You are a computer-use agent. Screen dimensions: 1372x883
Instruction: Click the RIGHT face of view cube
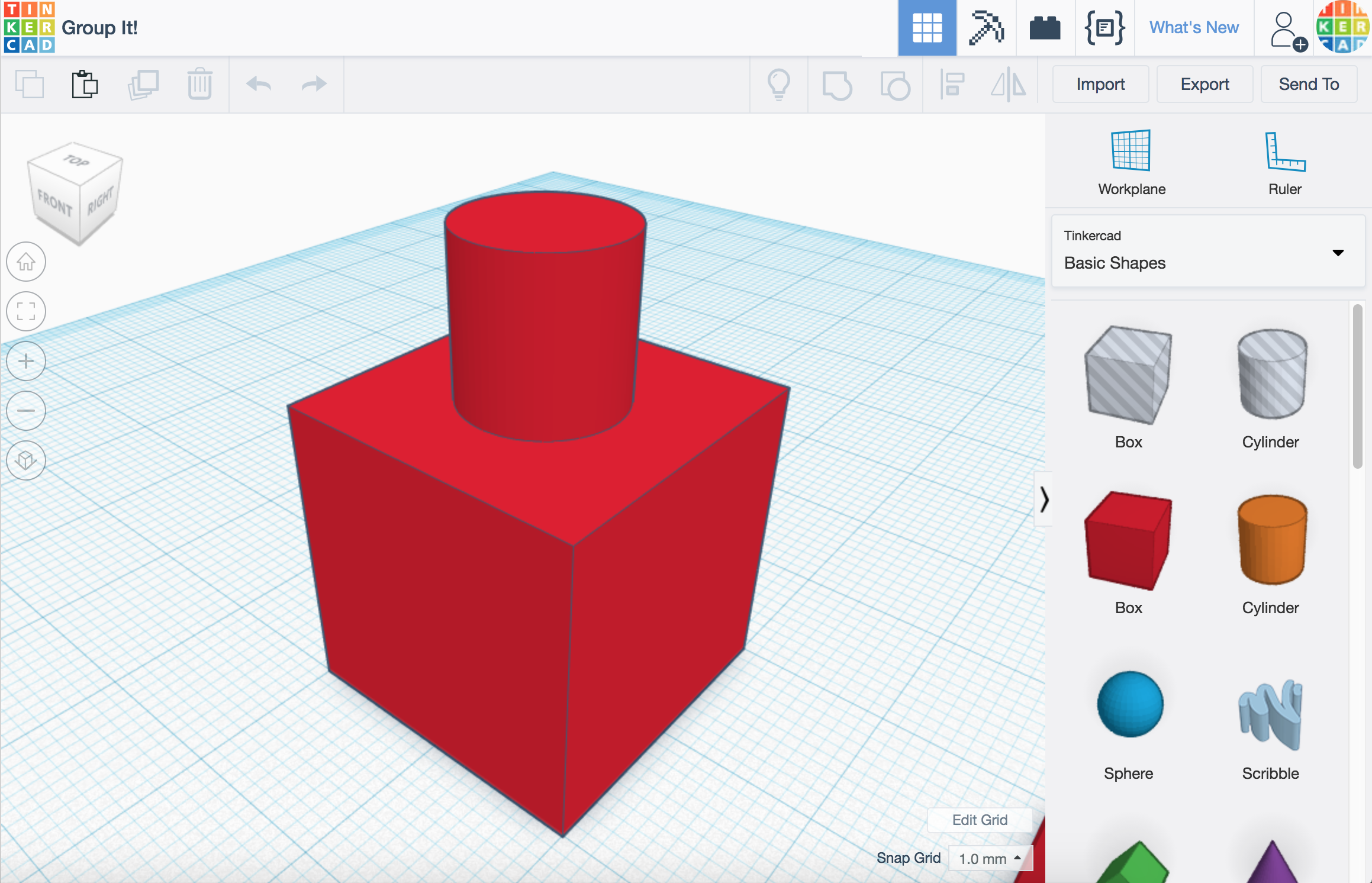pyautogui.click(x=101, y=201)
